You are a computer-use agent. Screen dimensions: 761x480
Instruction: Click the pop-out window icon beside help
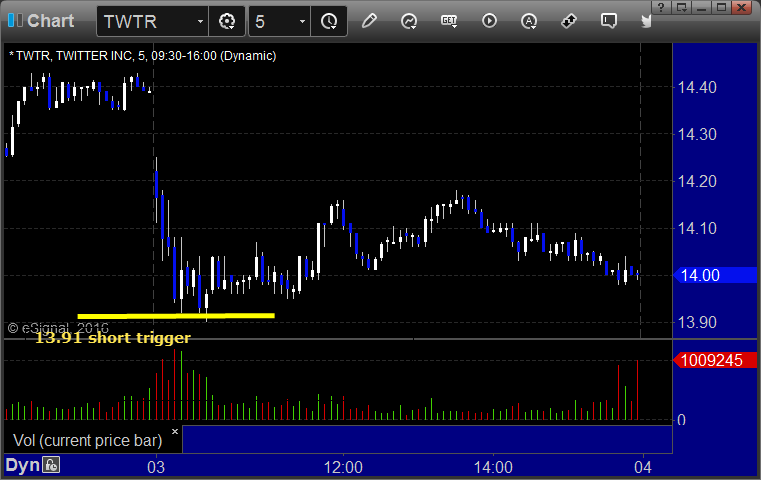coord(681,7)
